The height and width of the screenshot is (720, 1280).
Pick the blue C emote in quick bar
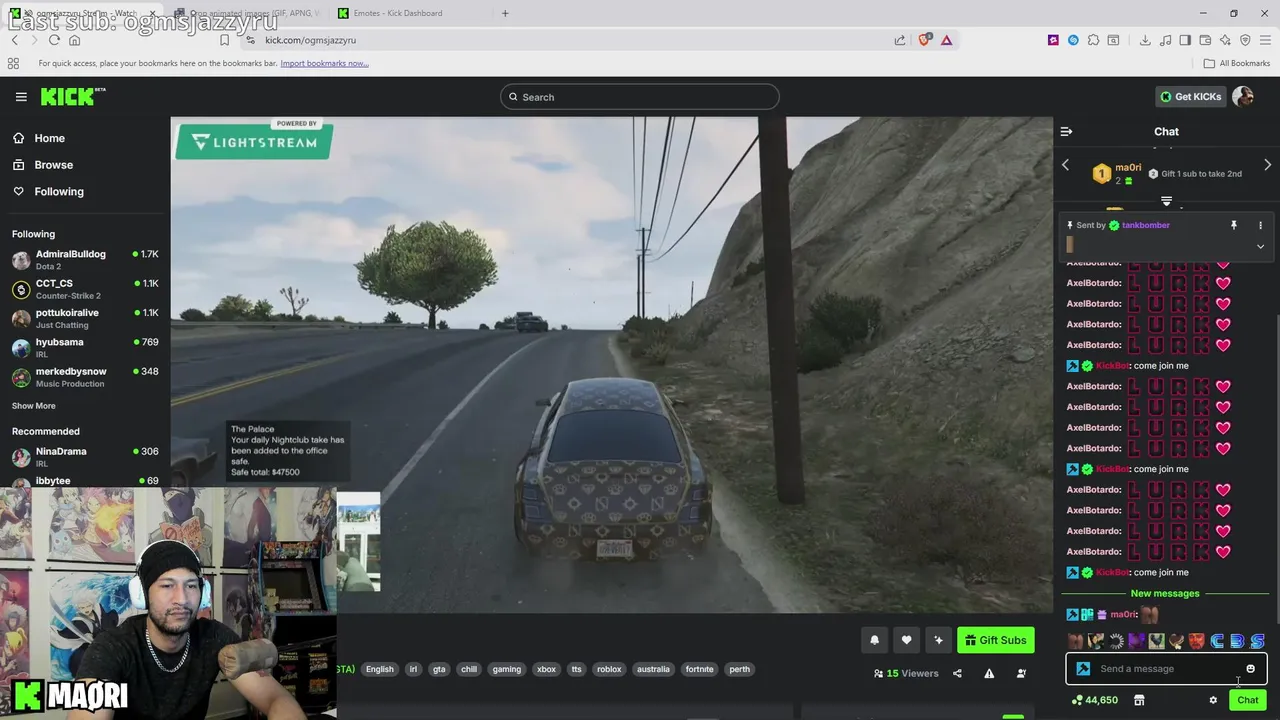[x=1217, y=641]
